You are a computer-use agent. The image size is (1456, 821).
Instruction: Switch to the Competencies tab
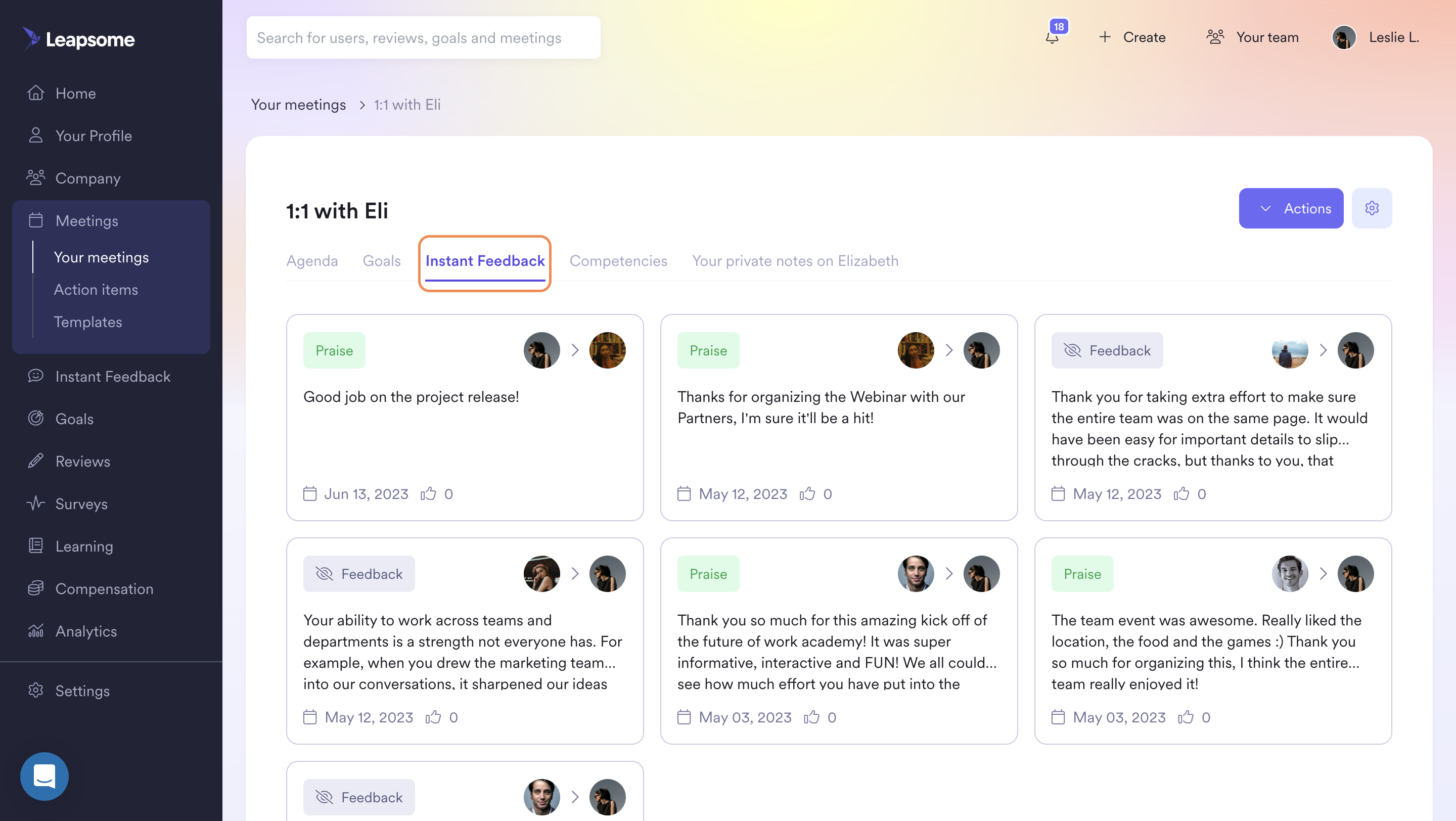pos(618,260)
